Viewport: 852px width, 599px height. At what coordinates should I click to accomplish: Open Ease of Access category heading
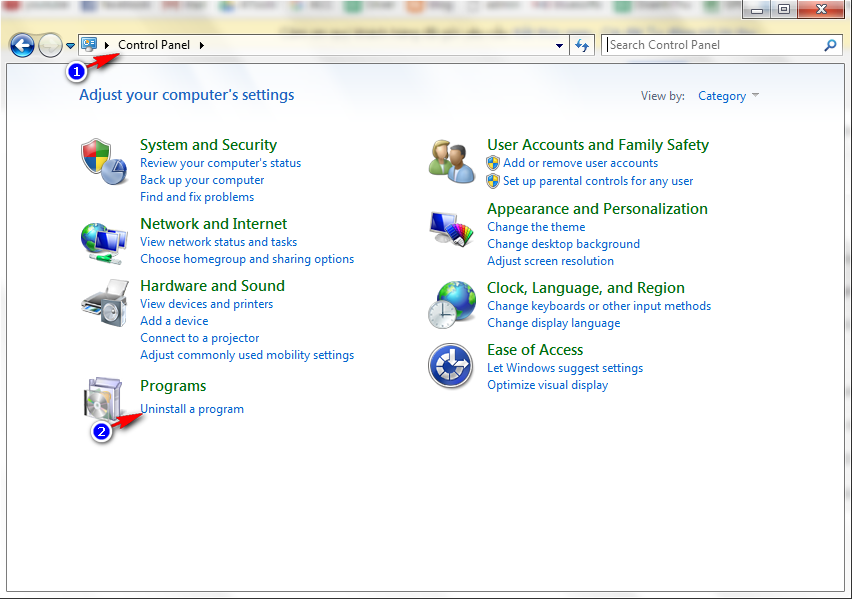[535, 350]
